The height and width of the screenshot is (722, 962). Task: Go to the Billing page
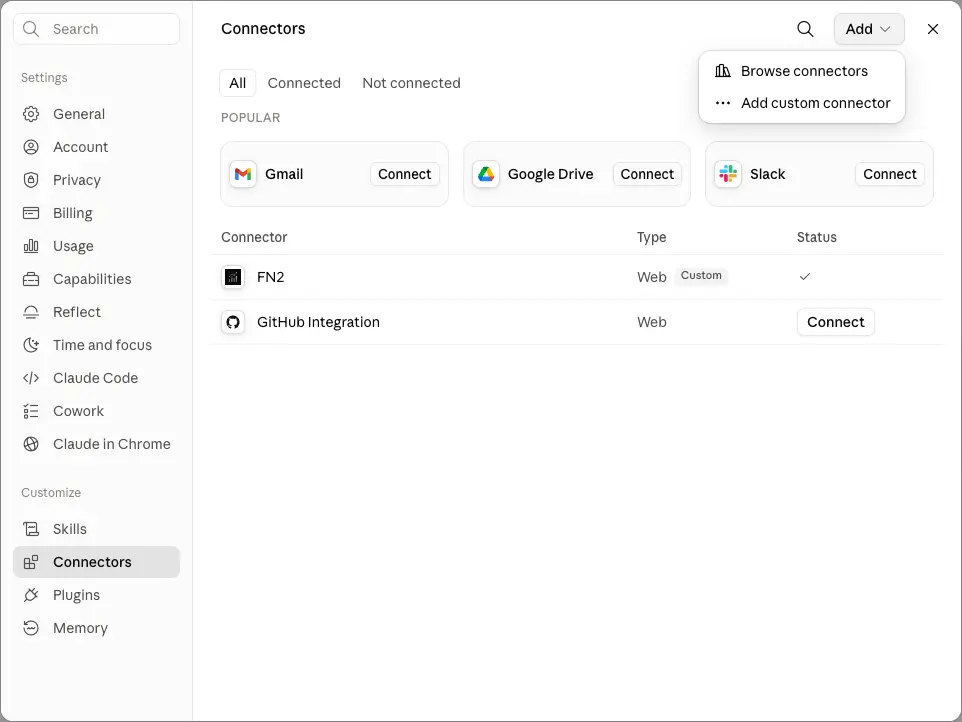tap(96, 213)
